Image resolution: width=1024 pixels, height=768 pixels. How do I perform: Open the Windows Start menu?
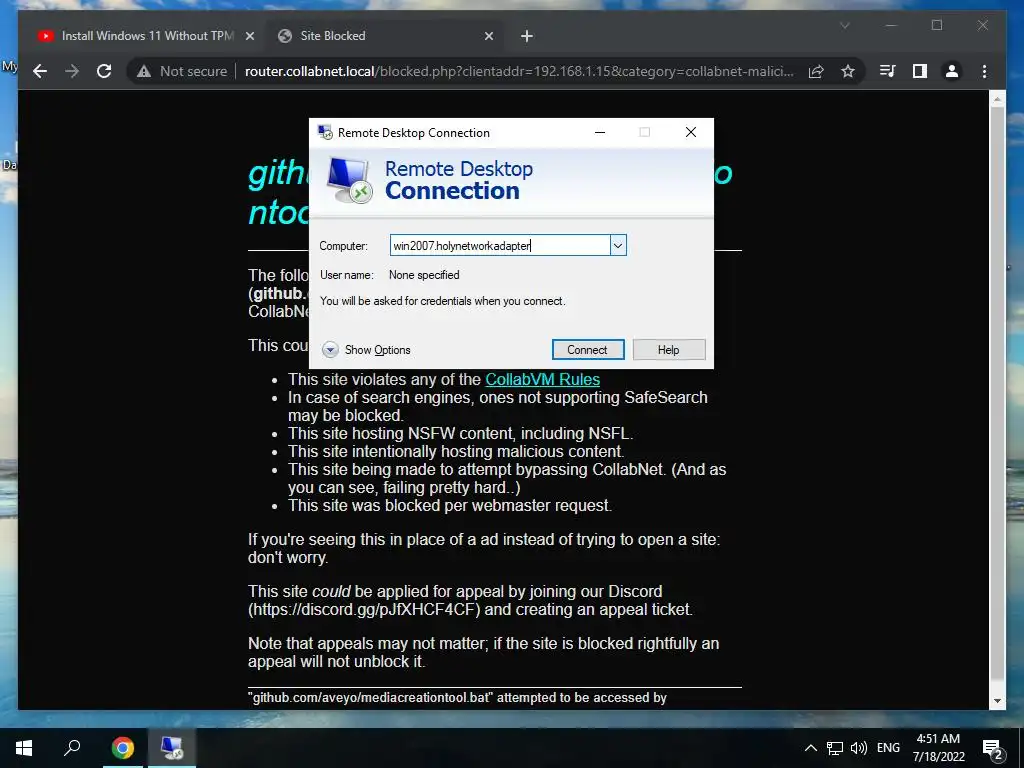24,748
